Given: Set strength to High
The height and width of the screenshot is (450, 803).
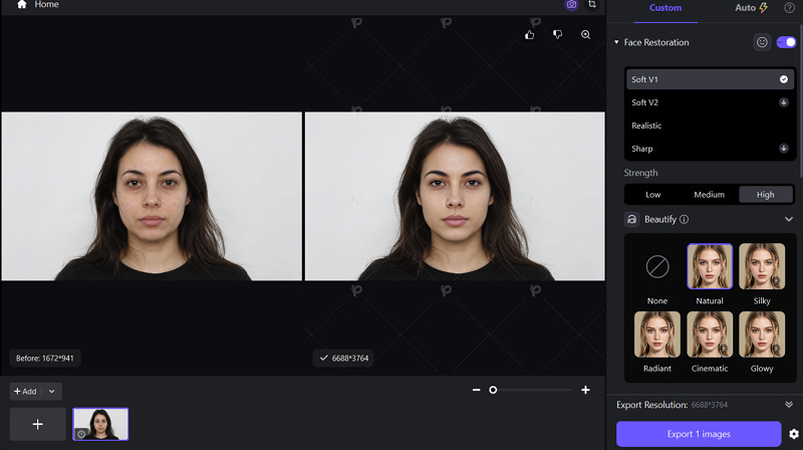Looking at the screenshot, I should click(x=766, y=195).
